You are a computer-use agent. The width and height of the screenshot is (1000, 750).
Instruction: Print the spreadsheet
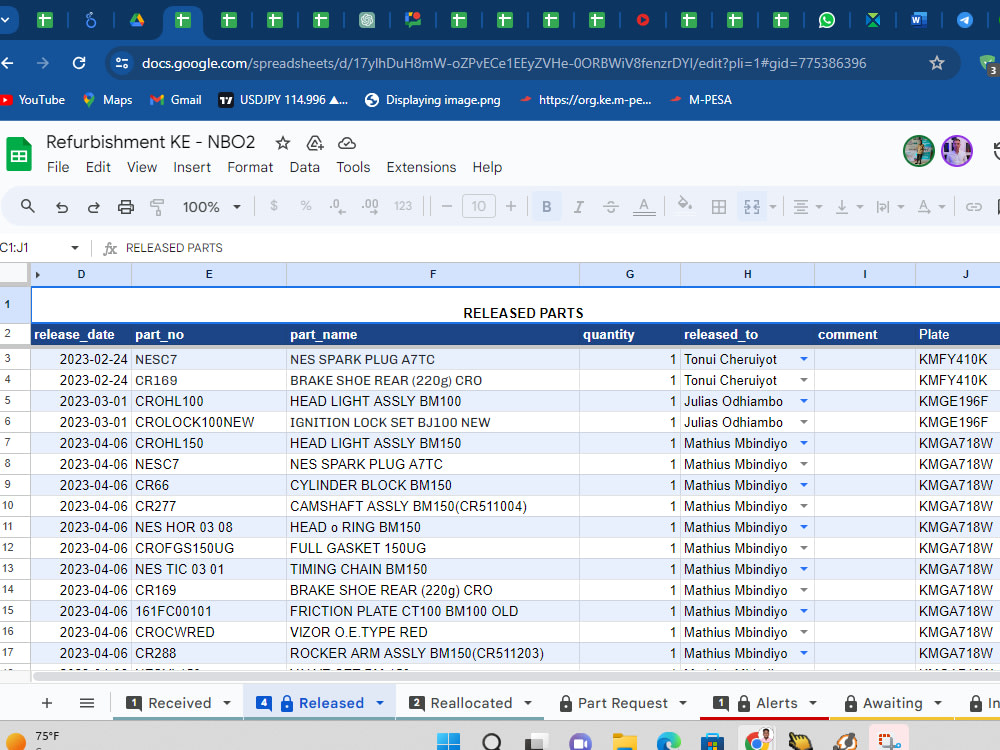click(x=126, y=207)
